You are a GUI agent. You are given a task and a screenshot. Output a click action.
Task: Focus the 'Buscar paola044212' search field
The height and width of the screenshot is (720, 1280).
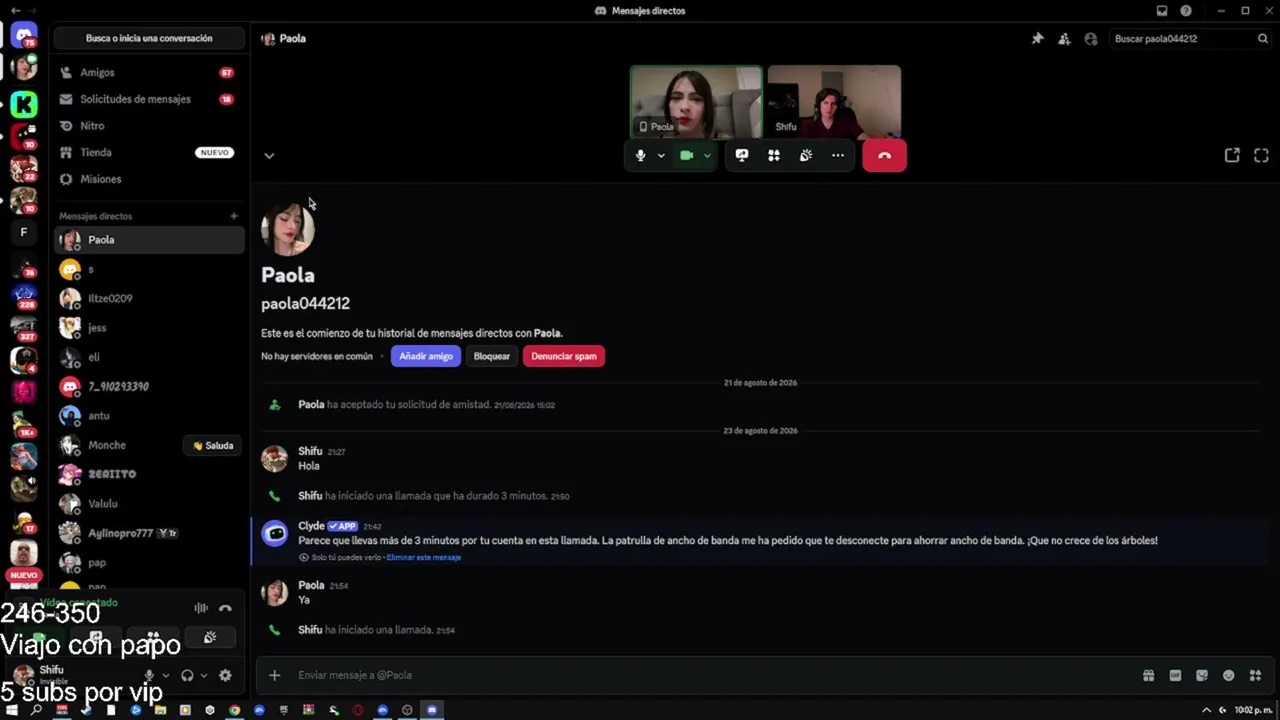click(x=1191, y=39)
